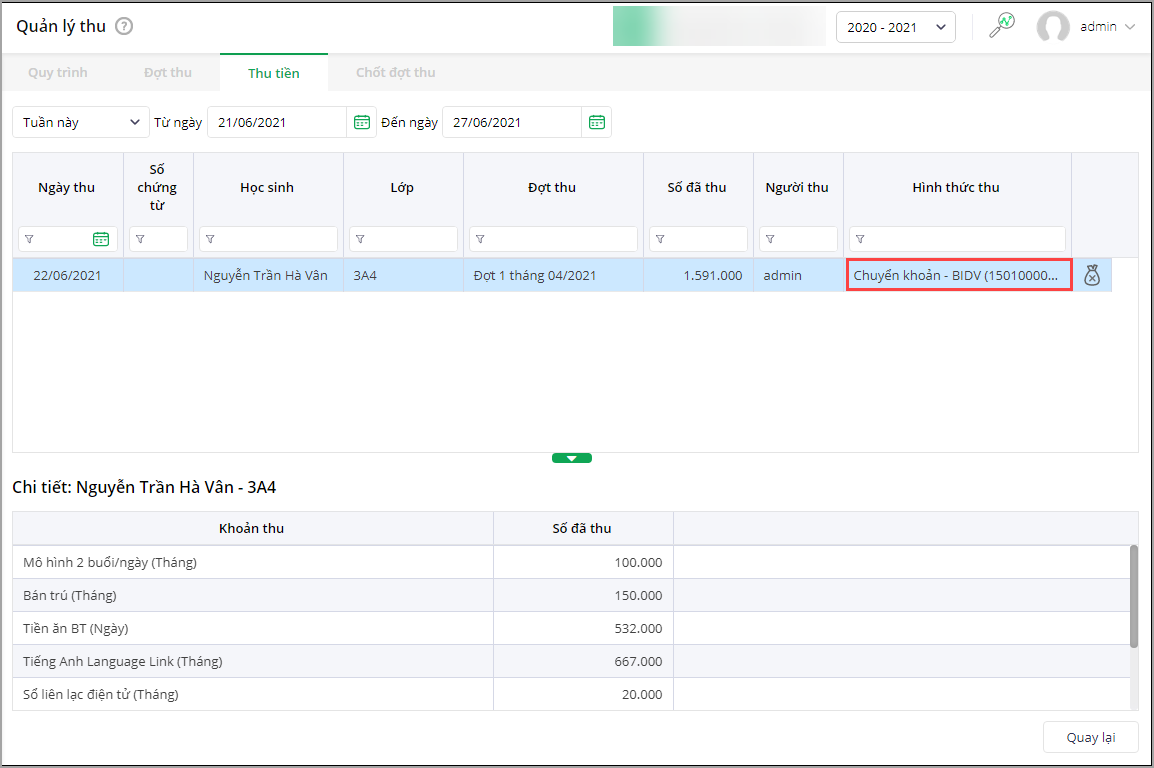Select the Tiền ăn BT (Ngày) row

[x=571, y=628]
